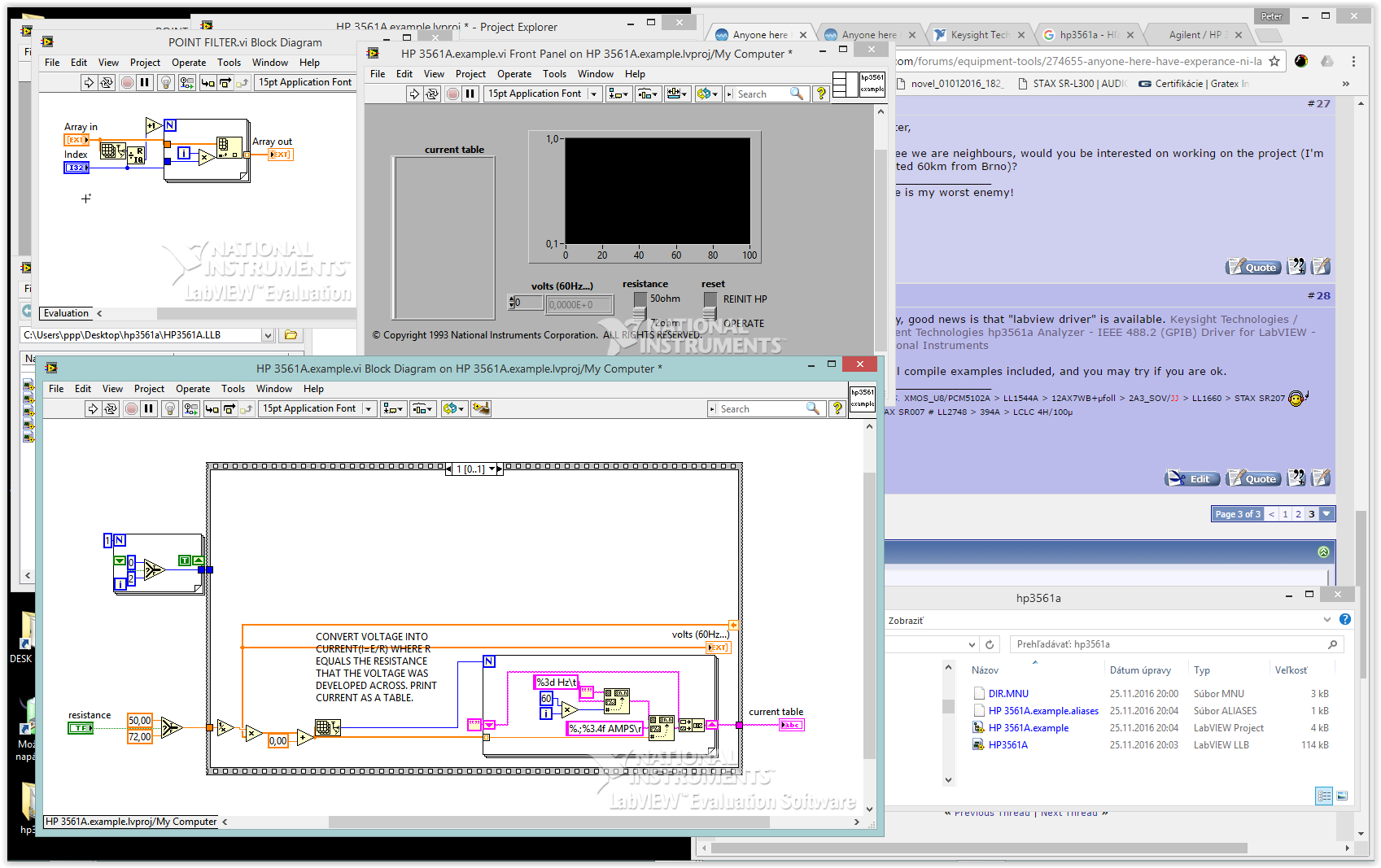Click the volts array index stepper
This screenshot has width=1381, height=868.
pos(510,303)
